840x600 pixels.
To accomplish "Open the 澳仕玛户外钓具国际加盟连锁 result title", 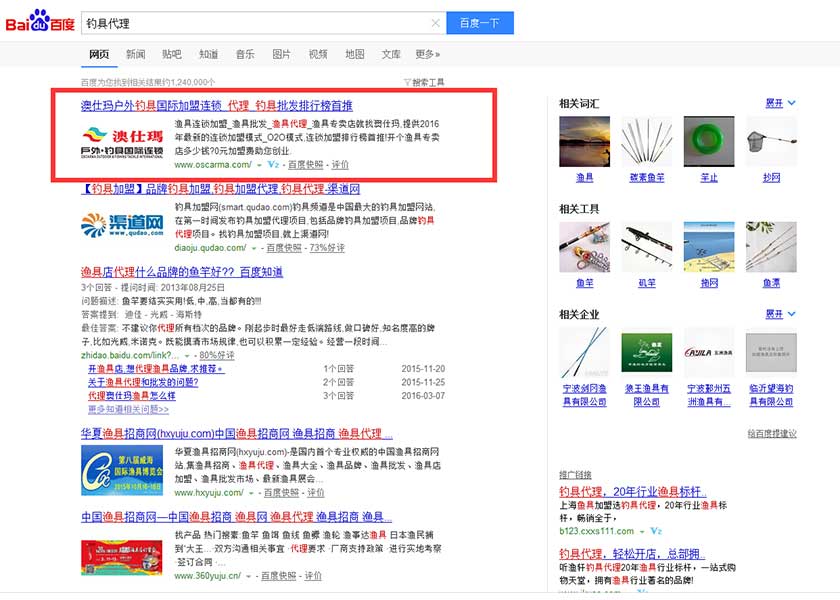I will (x=217, y=106).
